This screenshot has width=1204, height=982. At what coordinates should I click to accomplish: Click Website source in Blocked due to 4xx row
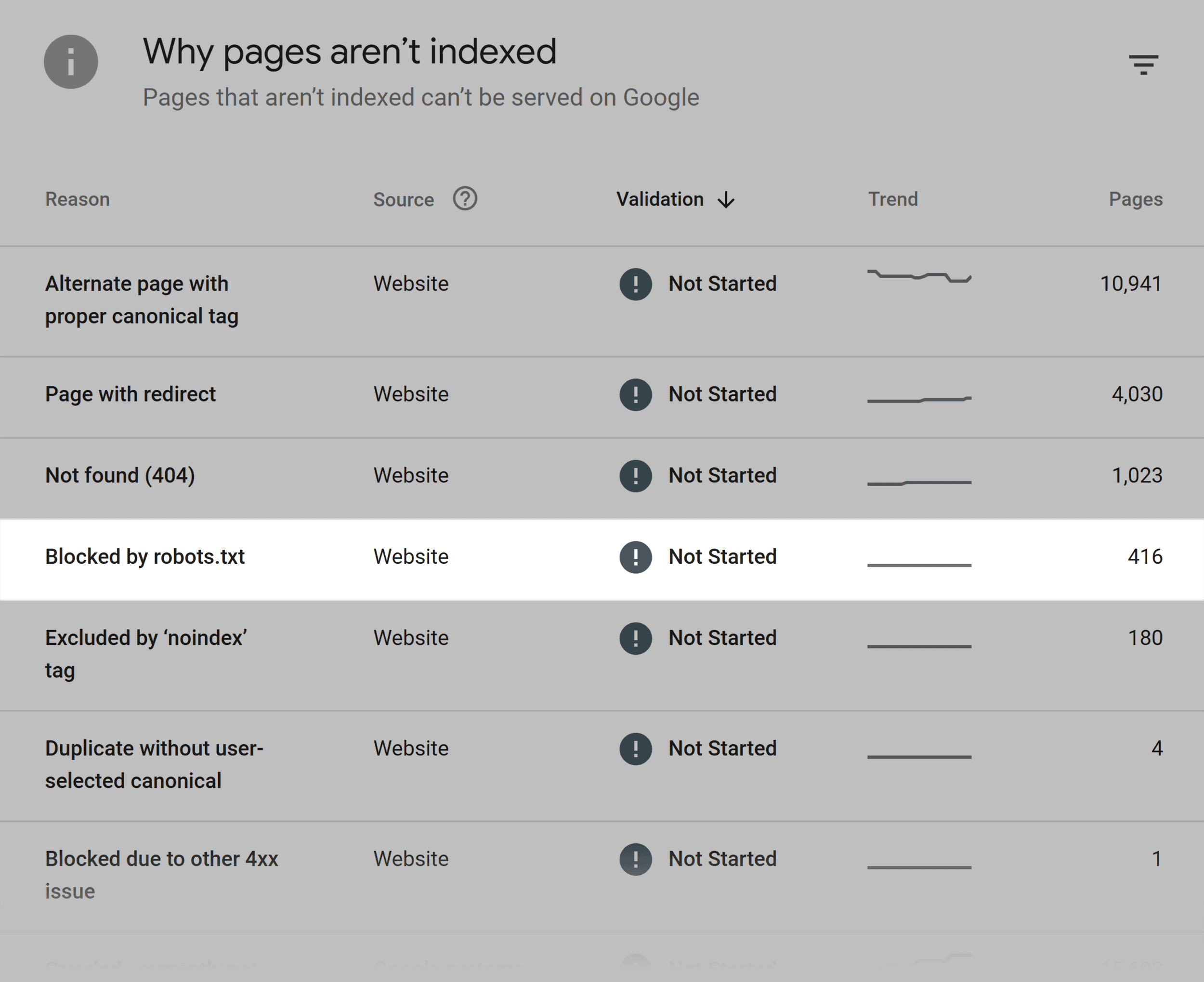click(411, 859)
